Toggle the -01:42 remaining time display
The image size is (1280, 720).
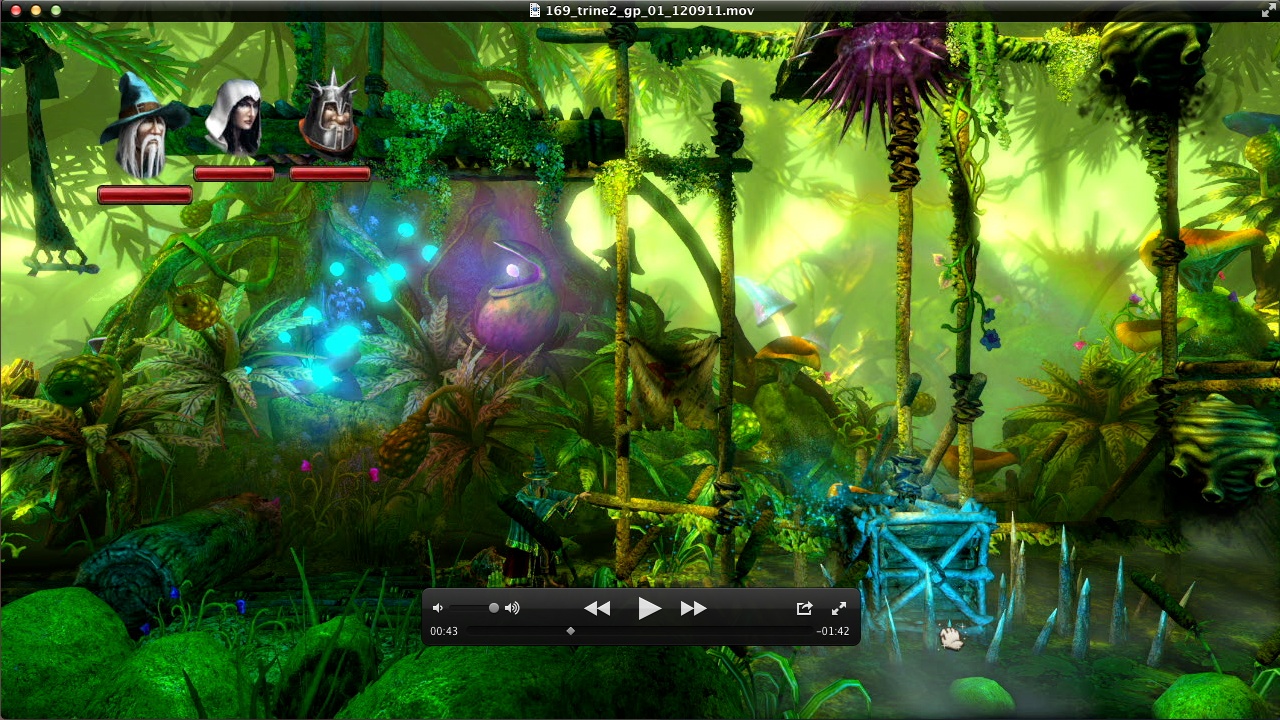pos(832,631)
